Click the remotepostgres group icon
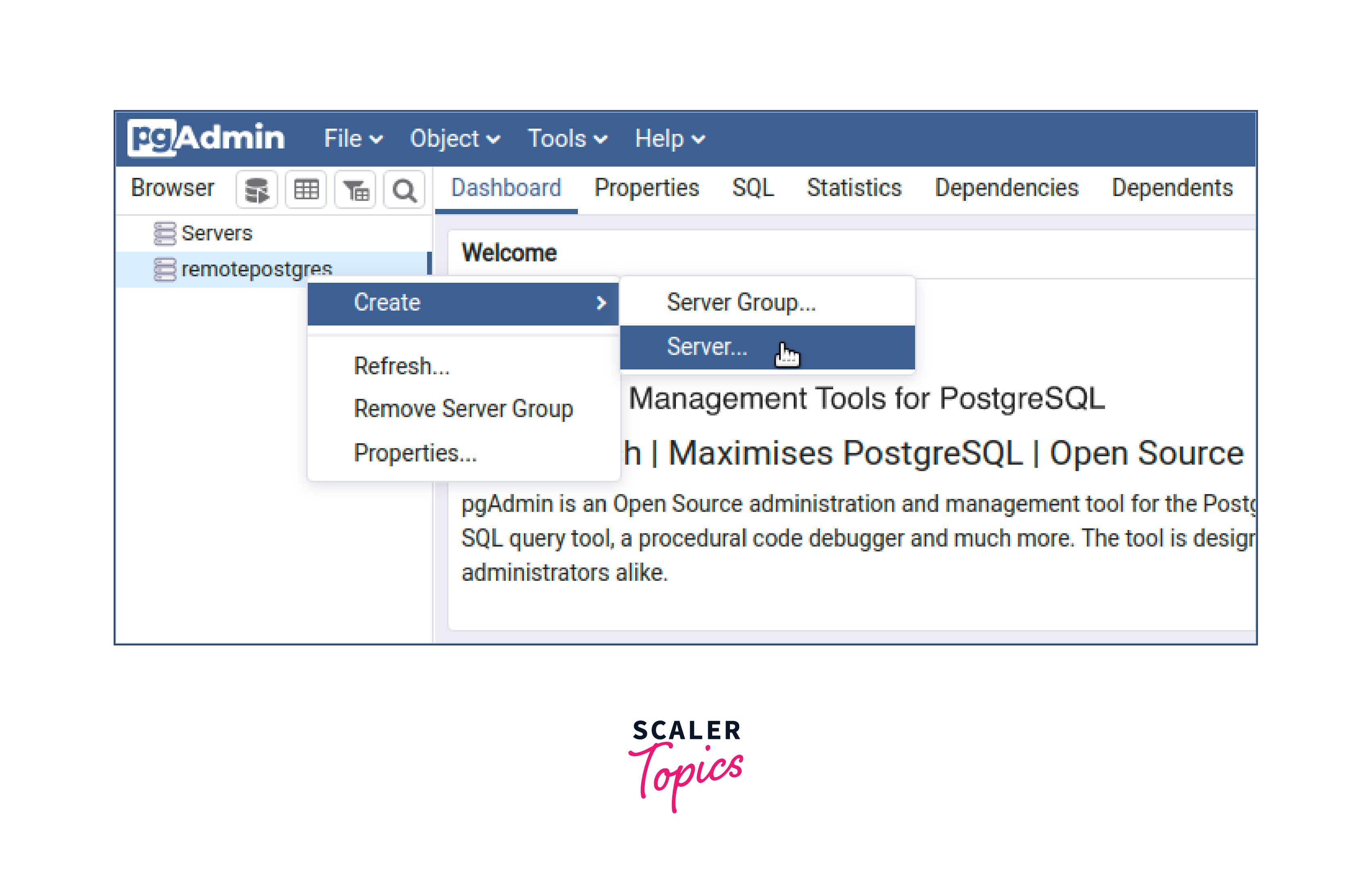The width and height of the screenshot is (1372, 891). (165, 269)
